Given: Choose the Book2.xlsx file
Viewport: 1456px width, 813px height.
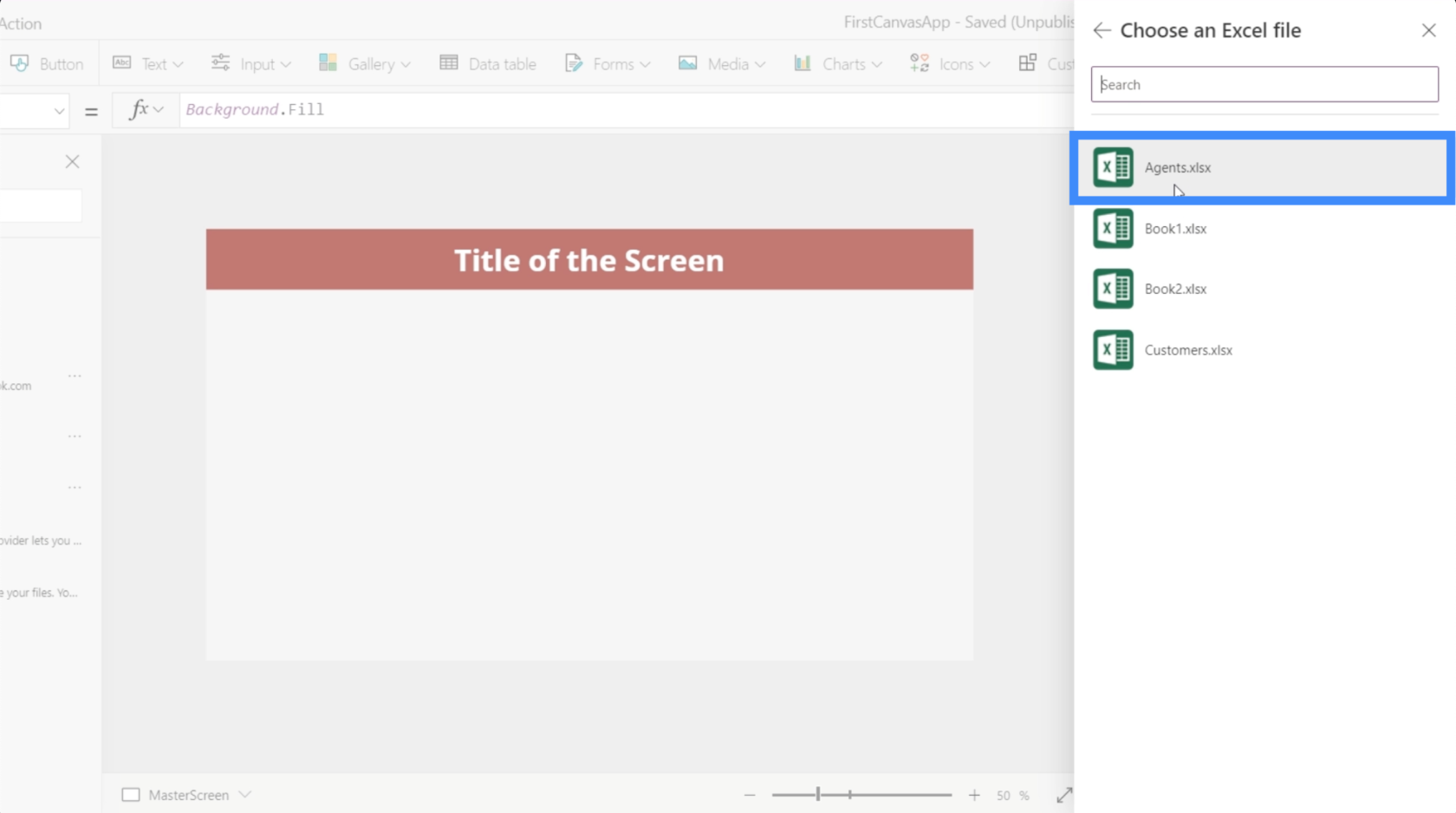Looking at the screenshot, I should 1261,289.
